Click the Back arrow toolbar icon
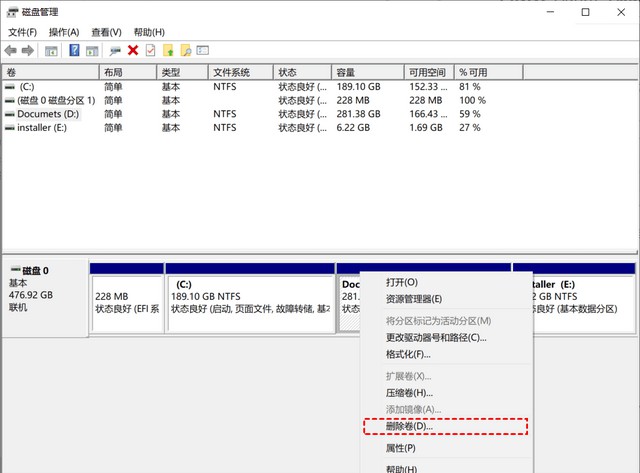The height and width of the screenshot is (473, 640). click(x=11, y=50)
